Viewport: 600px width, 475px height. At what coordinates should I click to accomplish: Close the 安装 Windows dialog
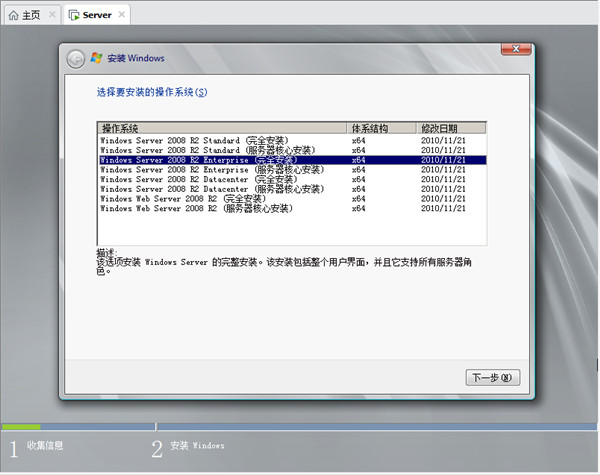516,49
